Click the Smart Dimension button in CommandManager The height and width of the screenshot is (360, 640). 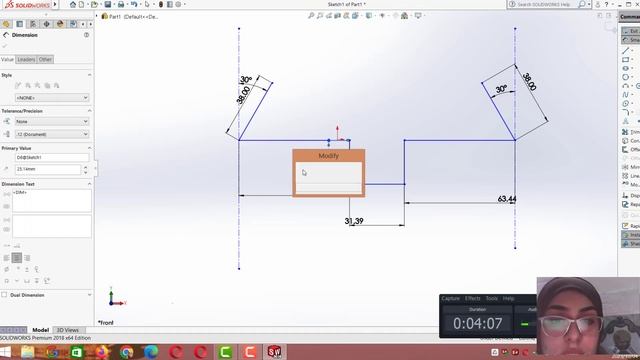631,40
